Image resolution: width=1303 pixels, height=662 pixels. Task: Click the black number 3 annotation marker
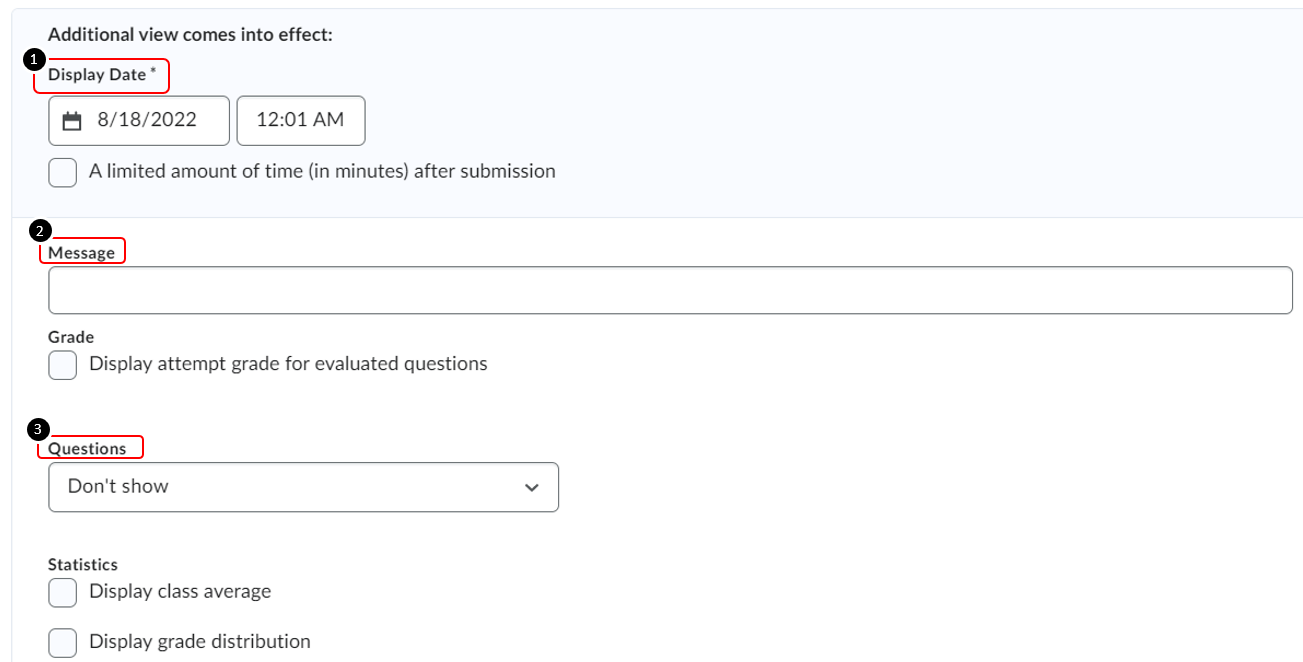38,430
